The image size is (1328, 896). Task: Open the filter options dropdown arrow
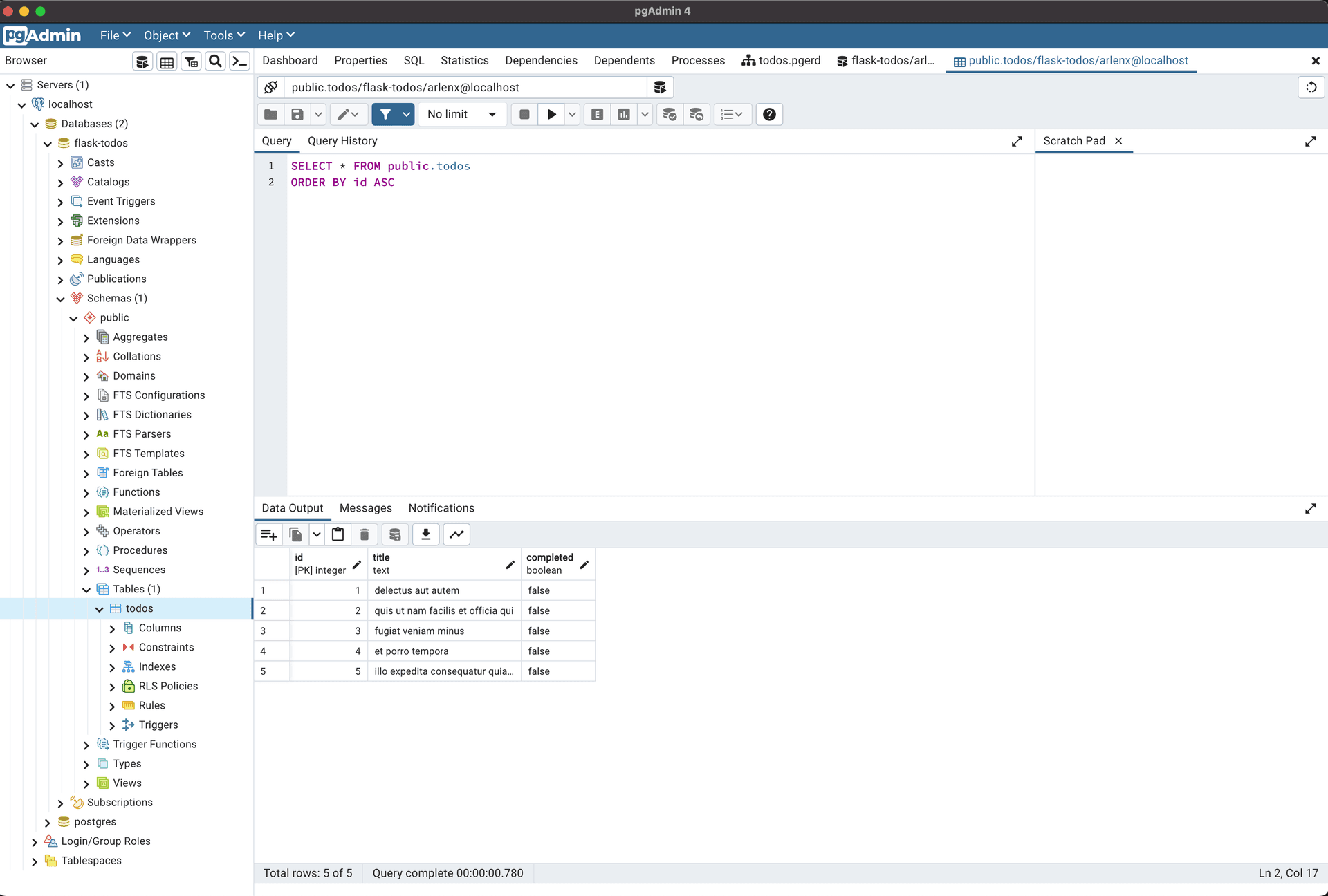pyautogui.click(x=407, y=115)
